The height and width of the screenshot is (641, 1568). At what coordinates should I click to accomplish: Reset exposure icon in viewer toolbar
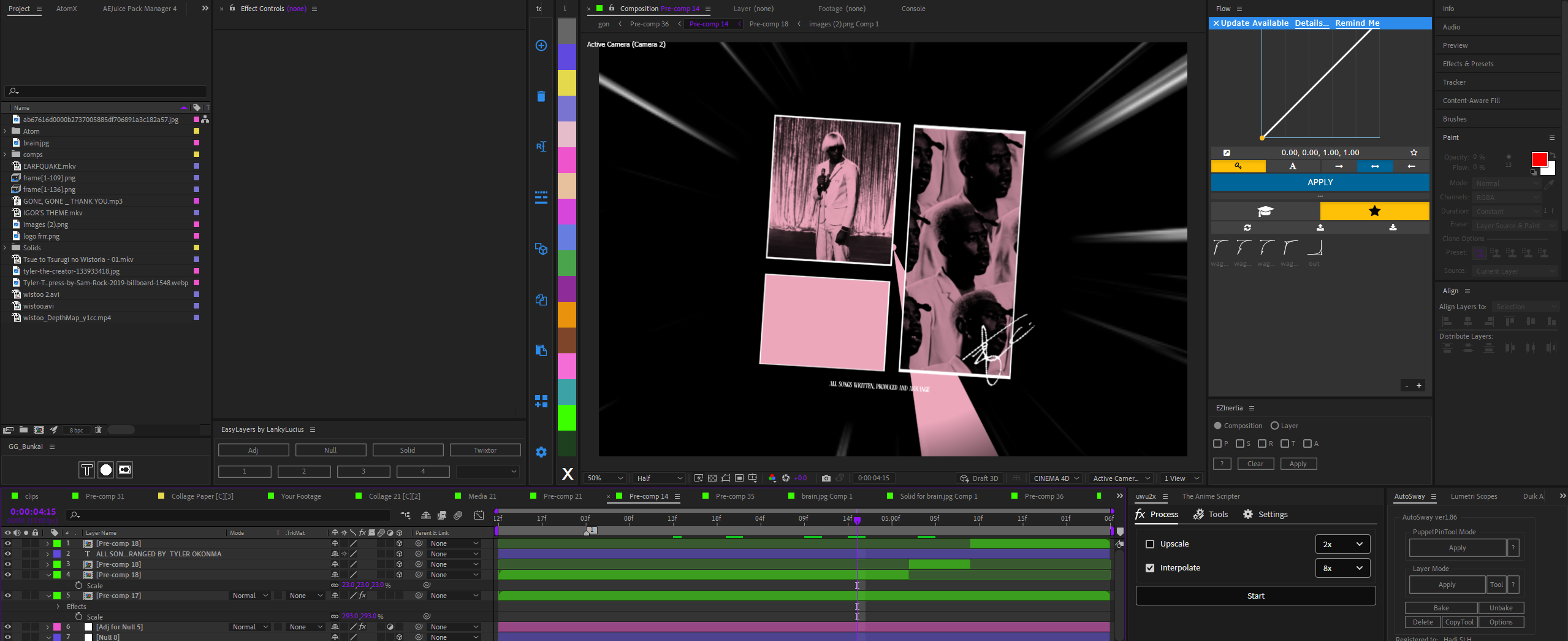coord(786,478)
